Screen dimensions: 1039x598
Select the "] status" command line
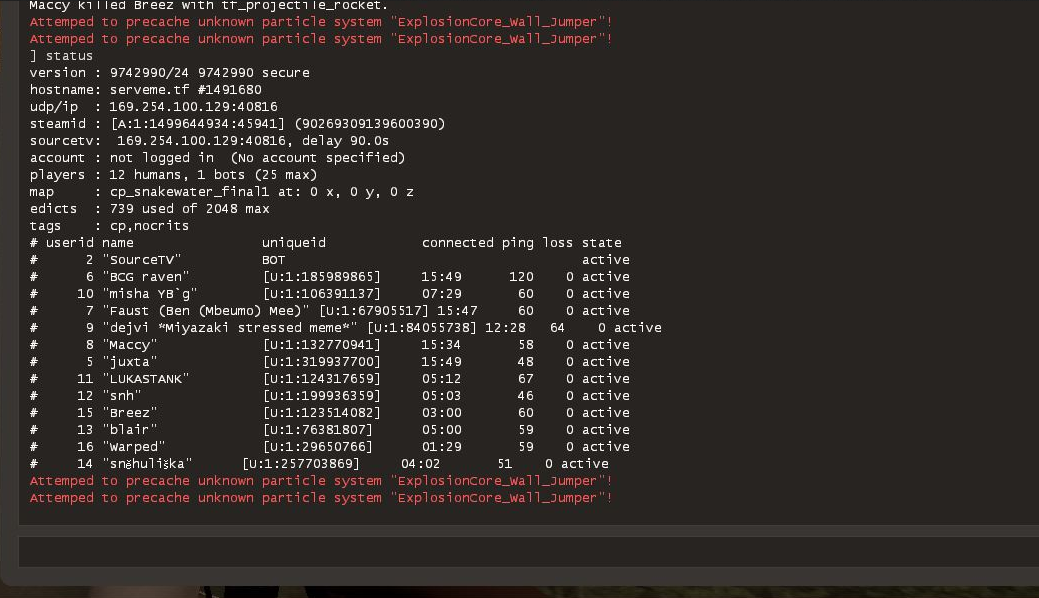coord(62,56)
